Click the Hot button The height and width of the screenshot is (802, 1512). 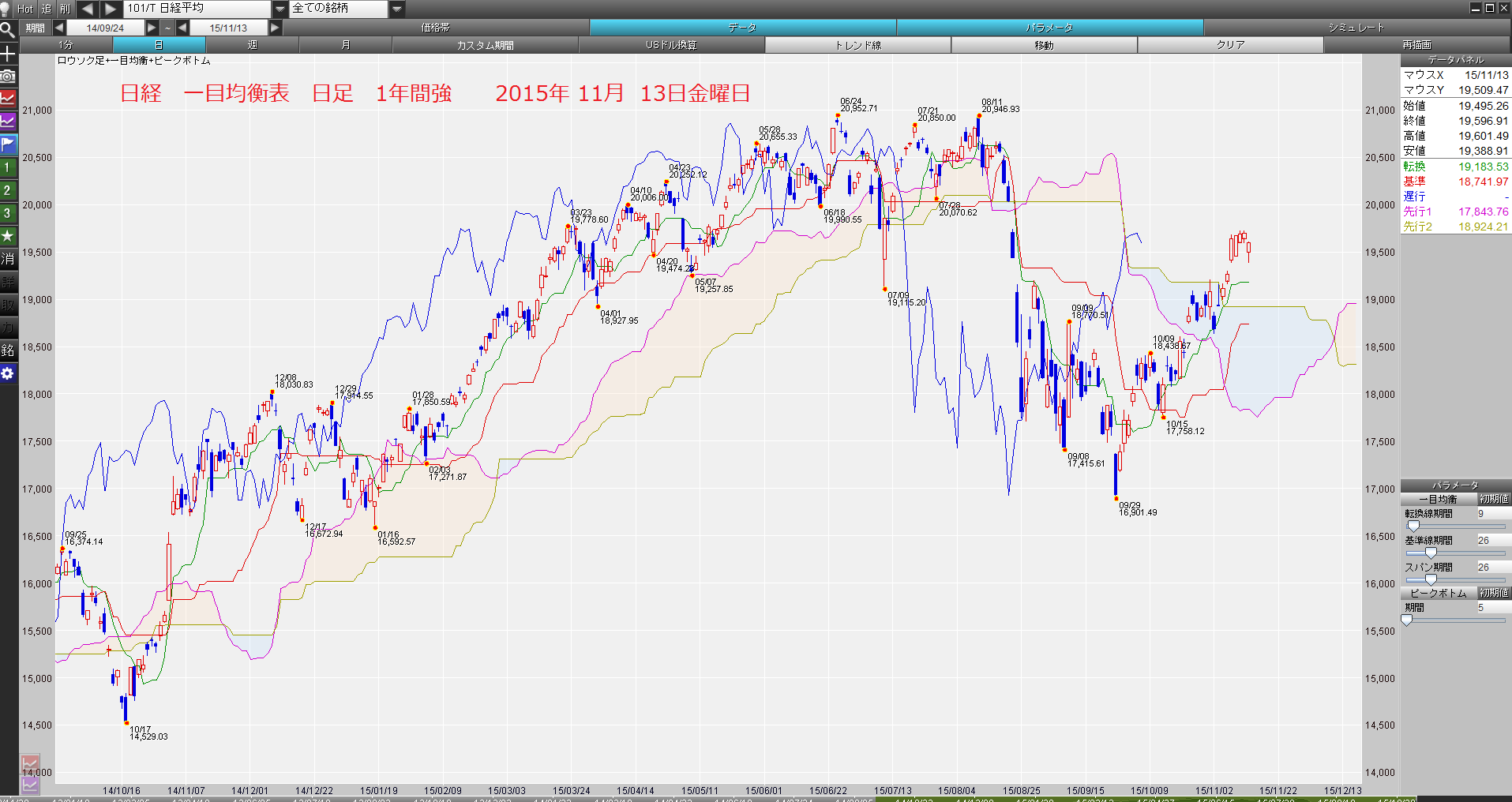pos(25,9)
